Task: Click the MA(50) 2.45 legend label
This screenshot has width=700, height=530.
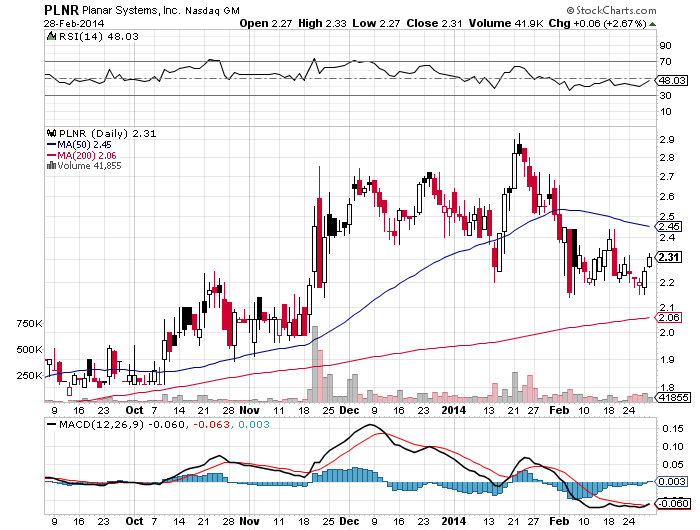Action: (84, 145)
